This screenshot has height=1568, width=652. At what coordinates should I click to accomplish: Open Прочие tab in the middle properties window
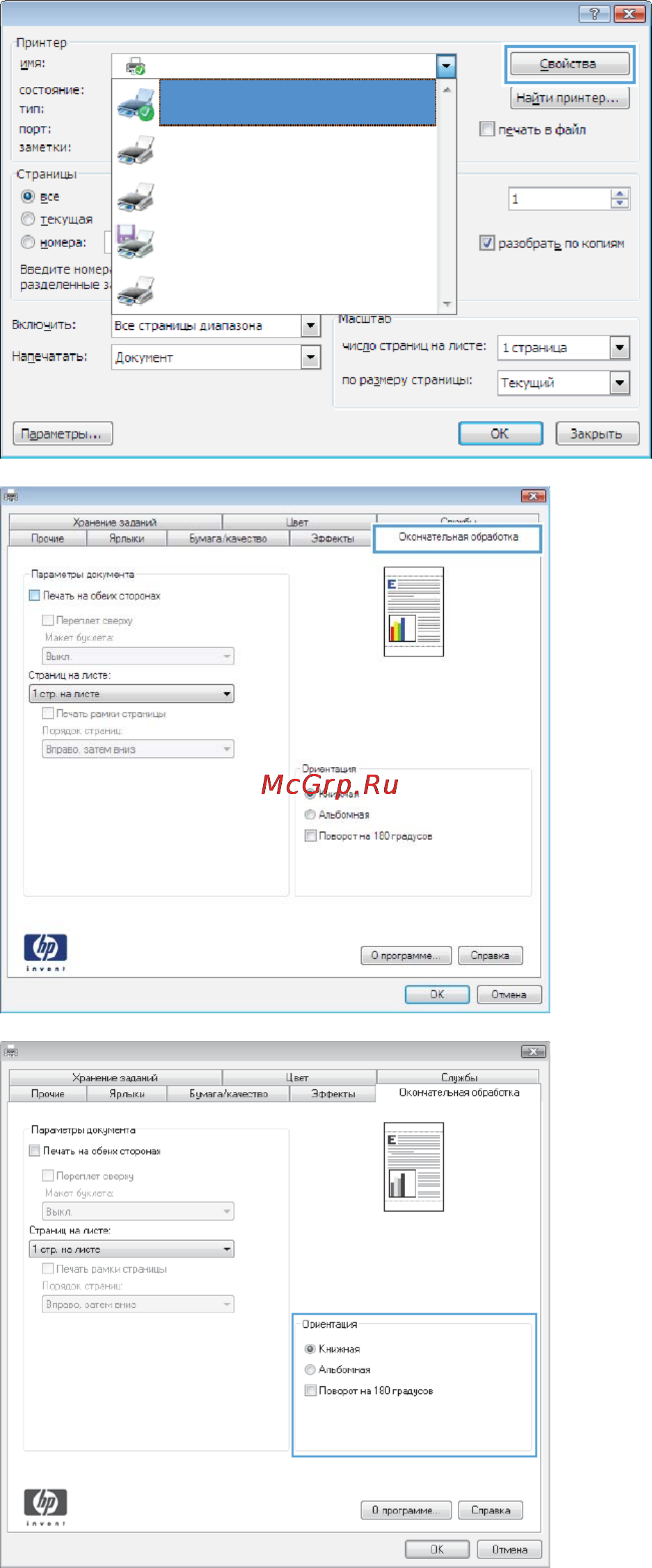coord(48,538)
